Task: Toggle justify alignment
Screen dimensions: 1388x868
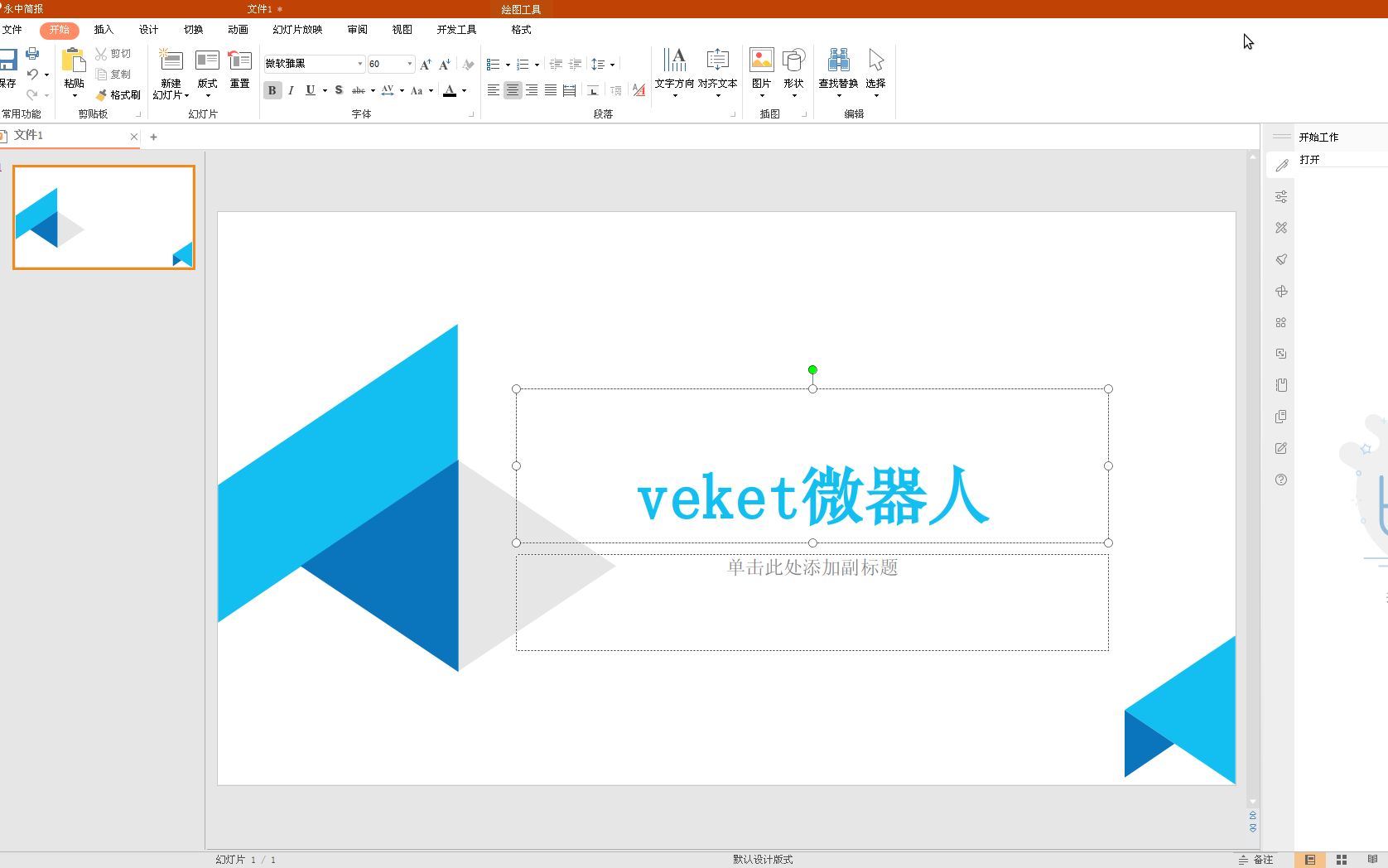Action: (x=551, y=90)
